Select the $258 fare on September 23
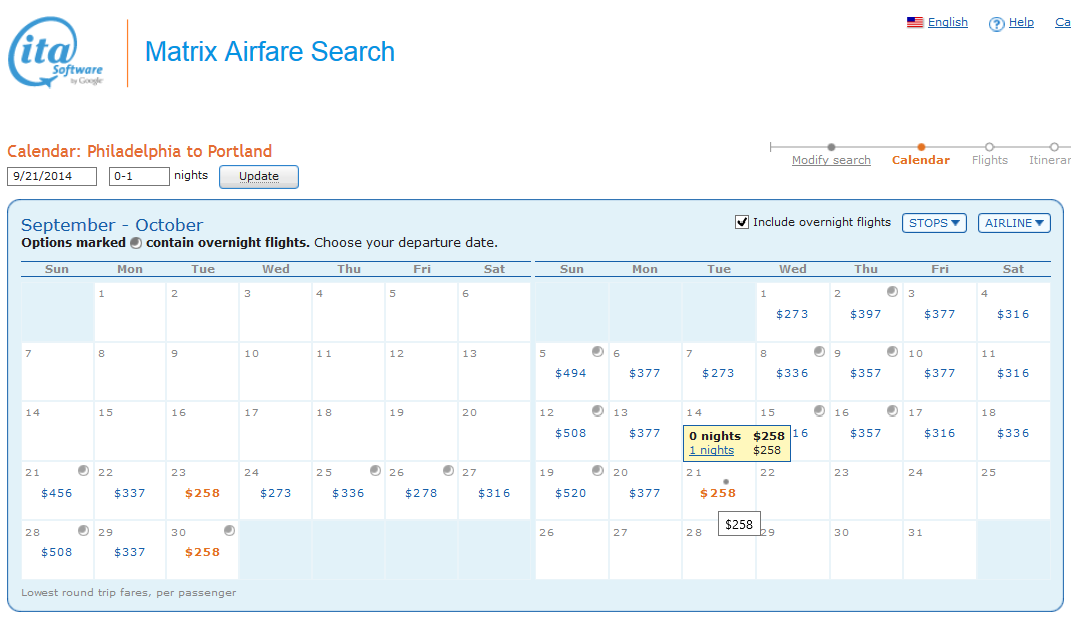This screenshot has width=1071, height=621. point(202,493)
